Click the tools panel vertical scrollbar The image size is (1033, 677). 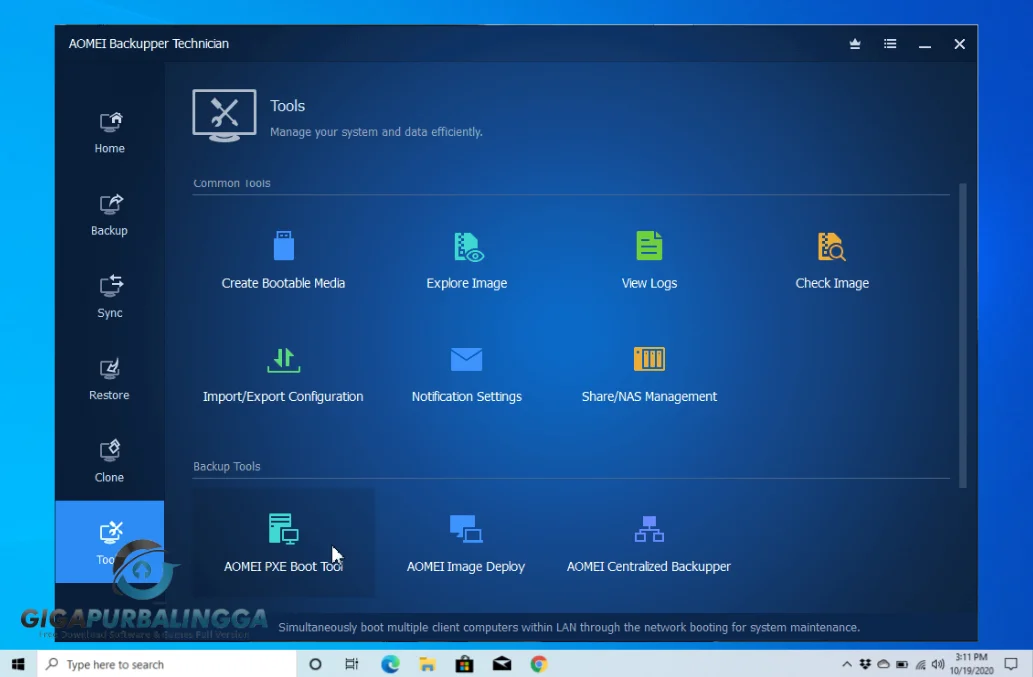pyautogui.click(x=963, y=335)
